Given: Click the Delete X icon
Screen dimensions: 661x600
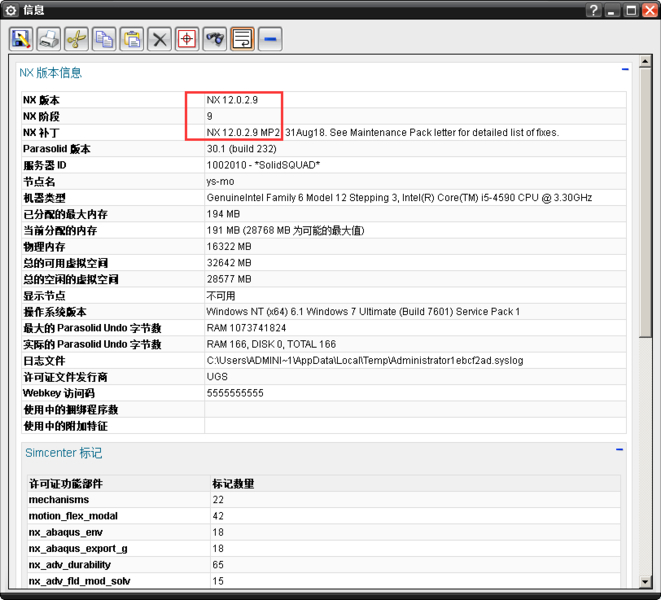Looking at the screenshot, I should click(159, 40).
